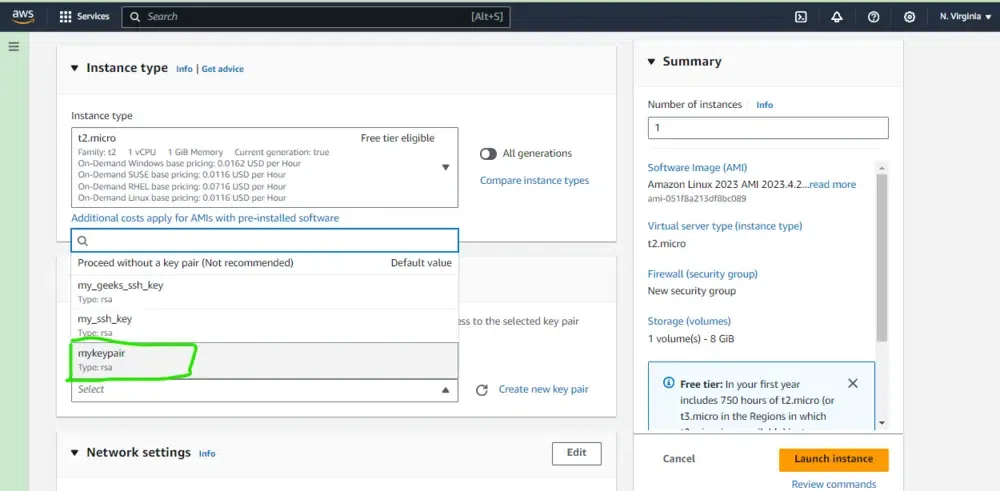Click the summary scrollbar down arrow

[x=882, y=422]
